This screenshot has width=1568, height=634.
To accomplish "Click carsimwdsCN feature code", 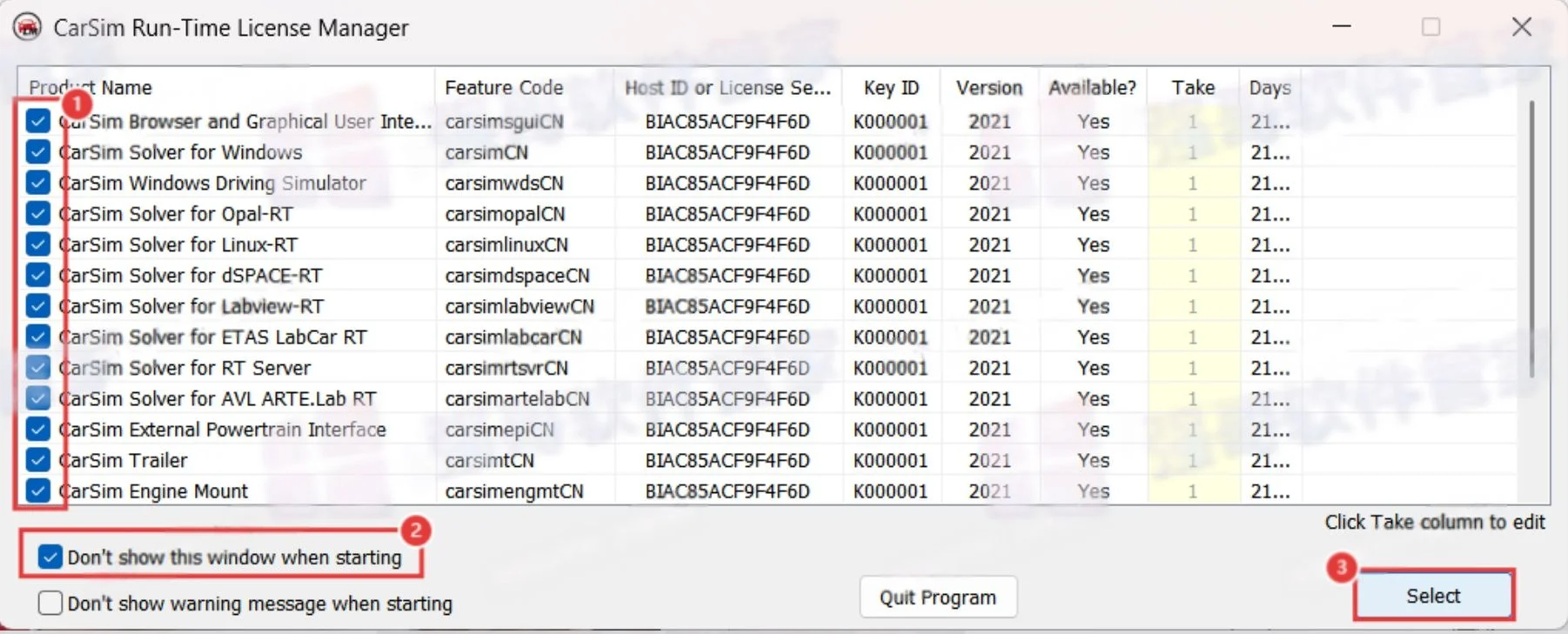I will pos(504,183).
